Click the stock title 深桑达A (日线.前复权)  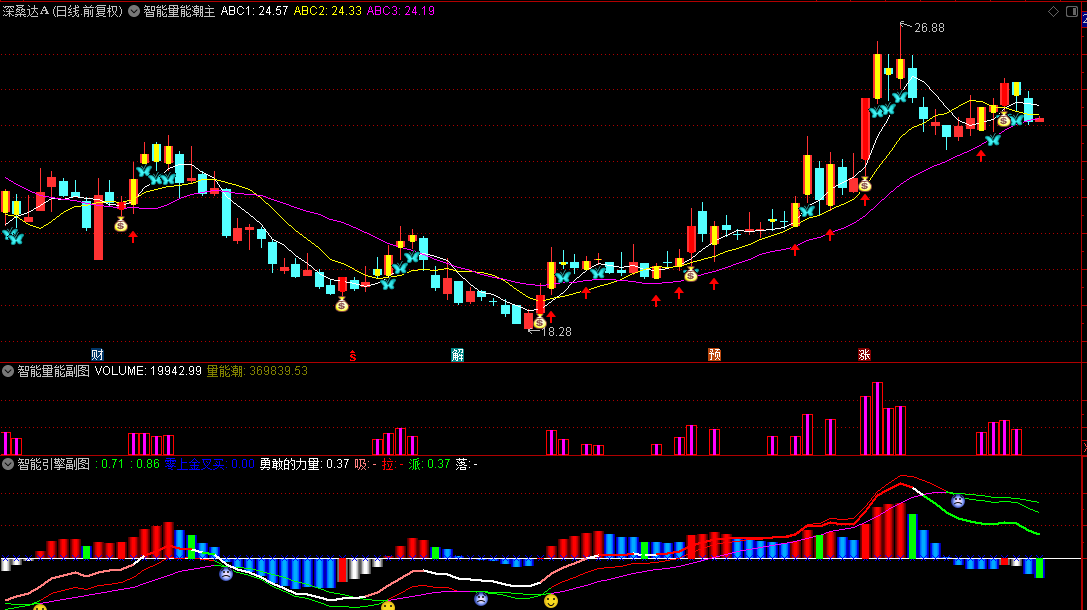point(62,11)
